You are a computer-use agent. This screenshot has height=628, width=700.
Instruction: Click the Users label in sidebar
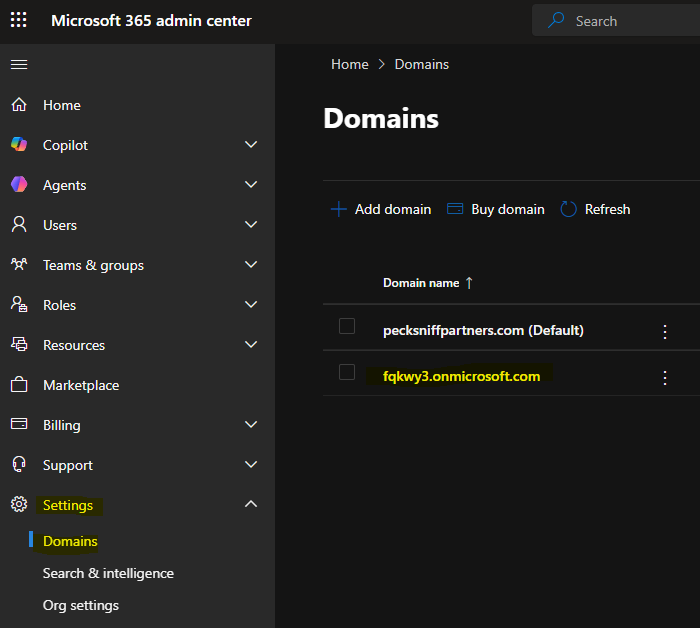(x=60, y=225)
